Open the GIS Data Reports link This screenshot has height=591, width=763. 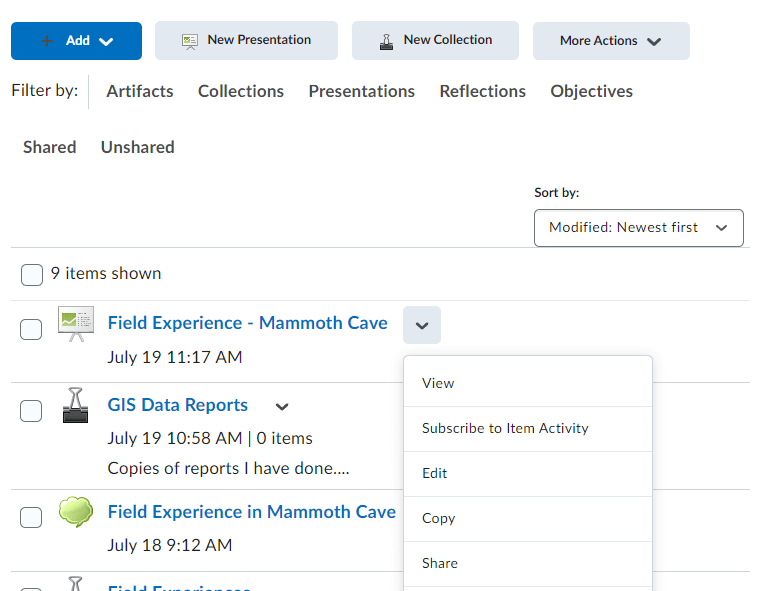tap(178, 405)
